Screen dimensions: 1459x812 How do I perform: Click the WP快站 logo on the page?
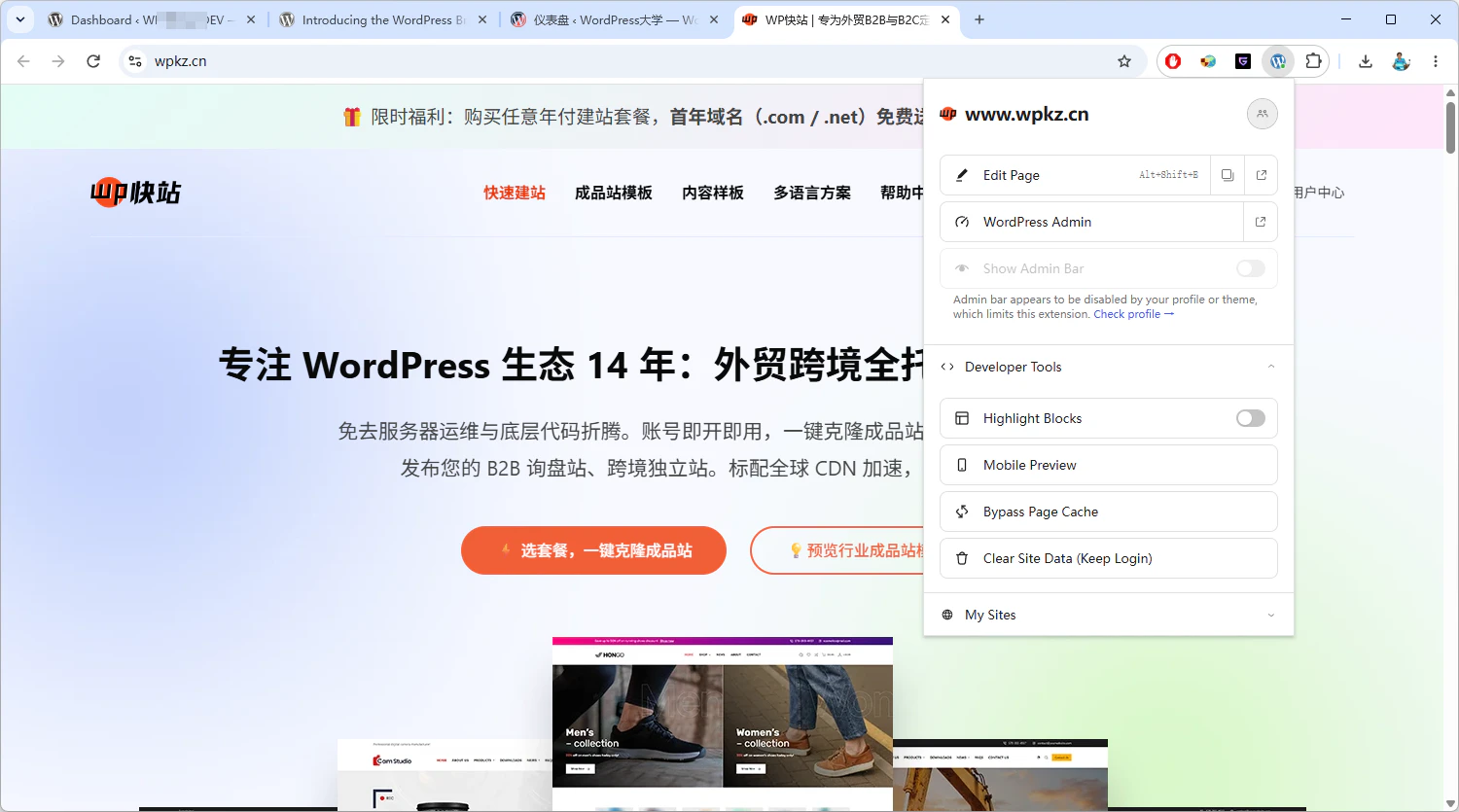coord(136,193)
